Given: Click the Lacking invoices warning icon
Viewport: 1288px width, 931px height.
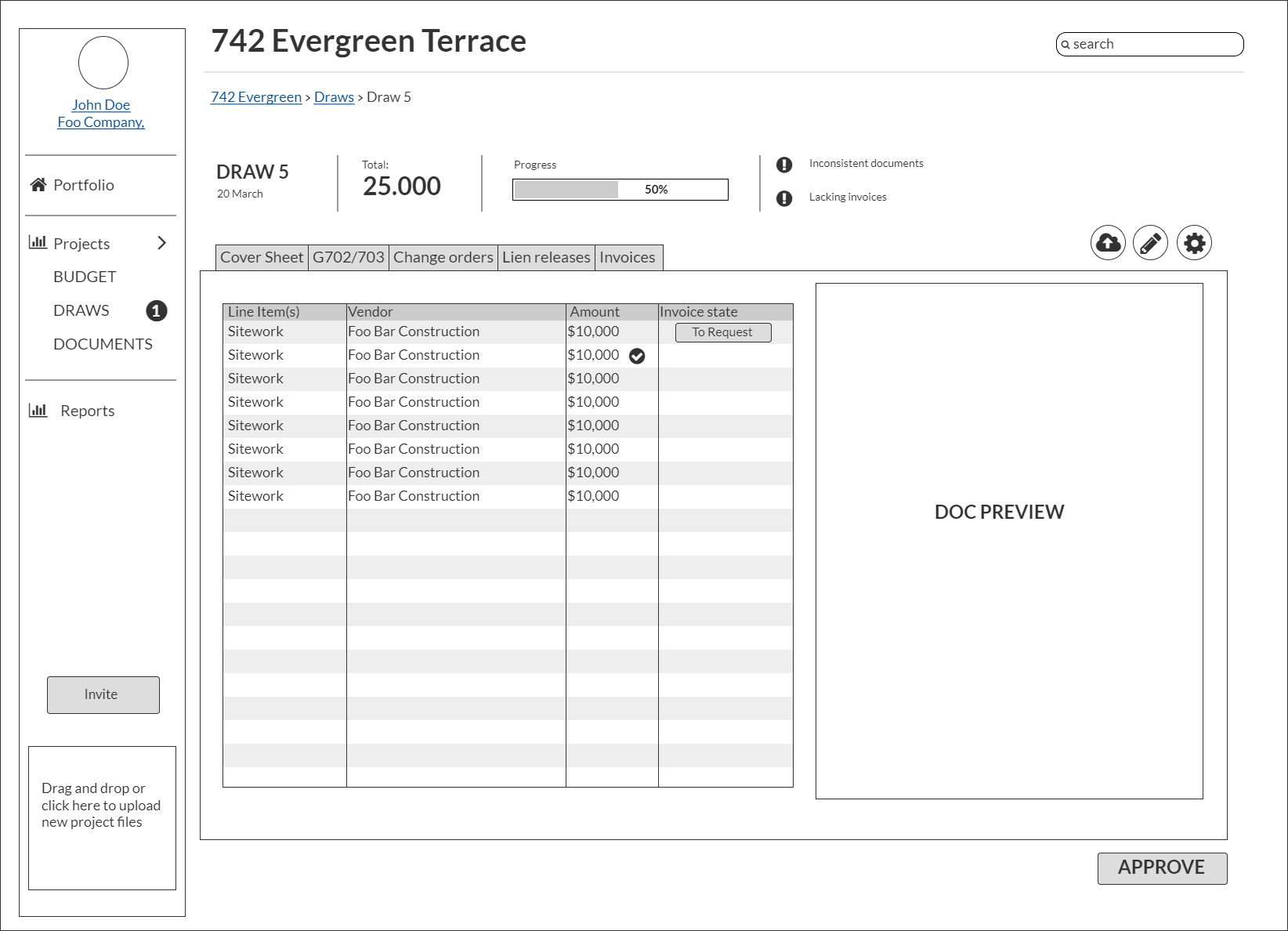Looking at the screenshot, I should coord(784,198).
